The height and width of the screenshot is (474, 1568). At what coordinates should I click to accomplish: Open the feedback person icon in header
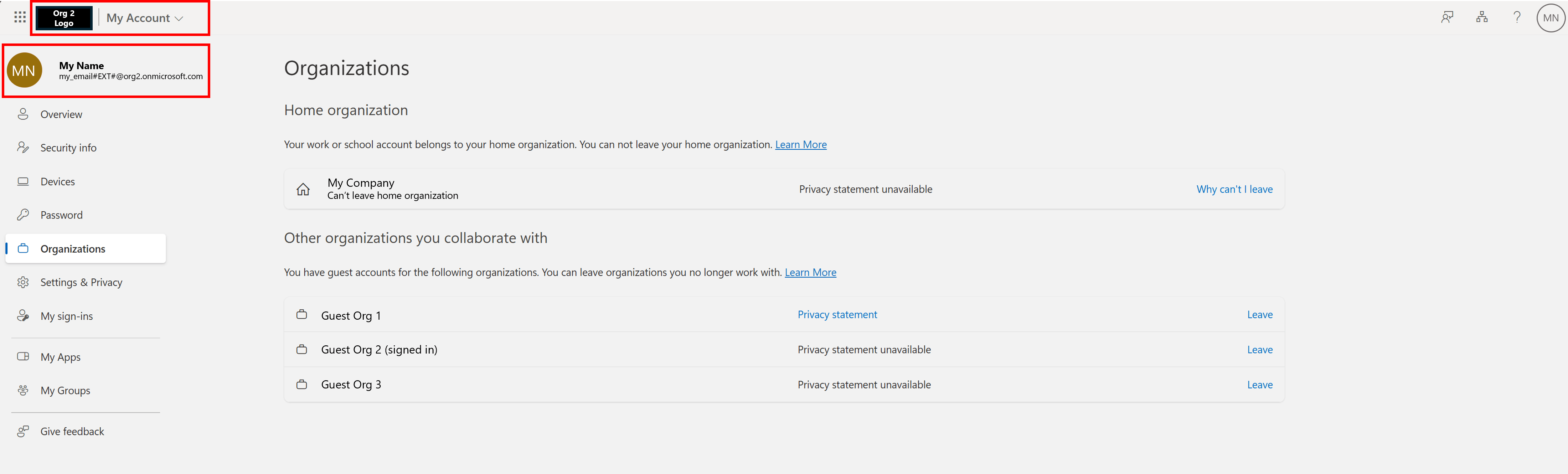click(x=1447, y=18)
